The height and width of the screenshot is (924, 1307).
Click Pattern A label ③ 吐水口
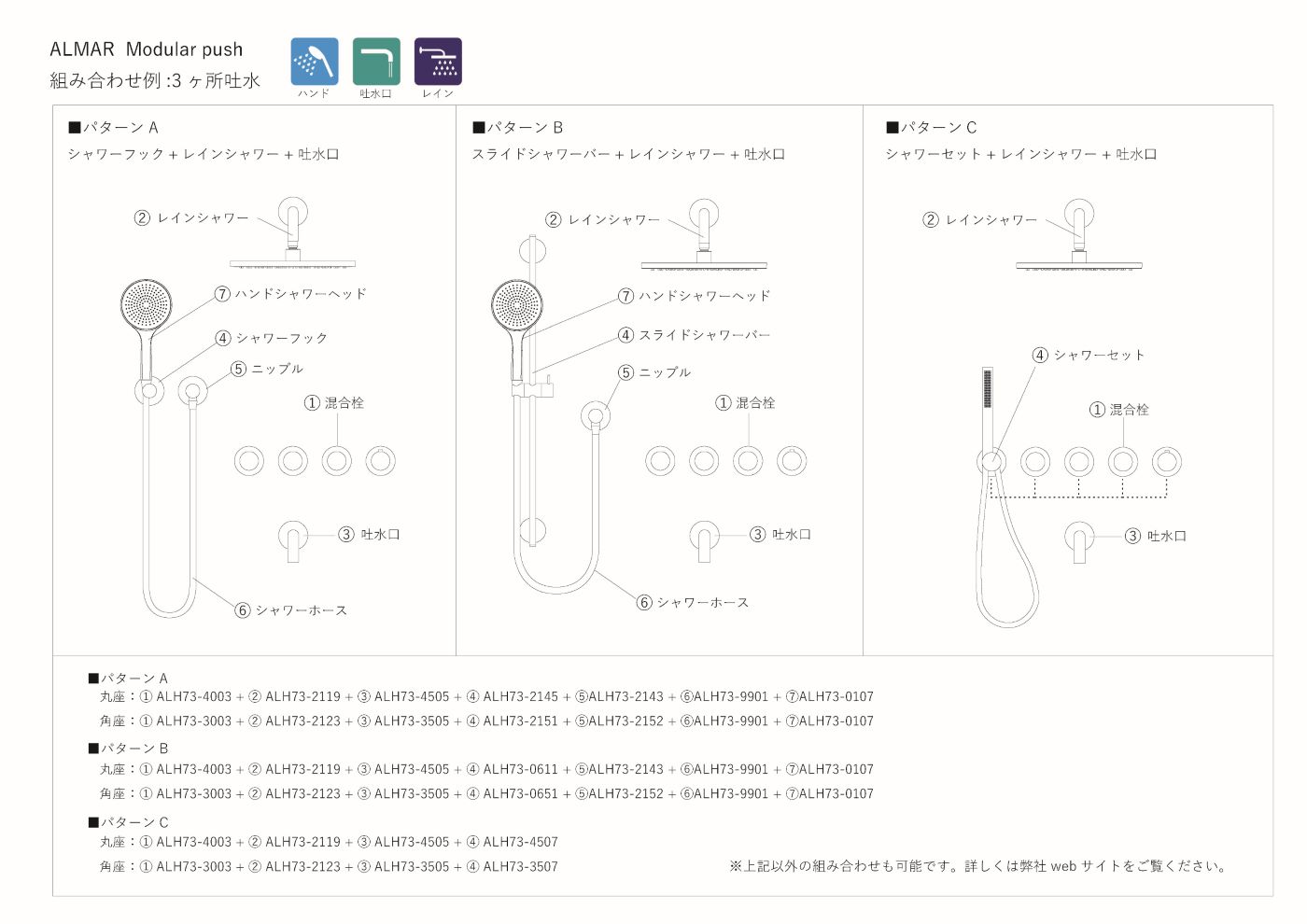(370, 535)
